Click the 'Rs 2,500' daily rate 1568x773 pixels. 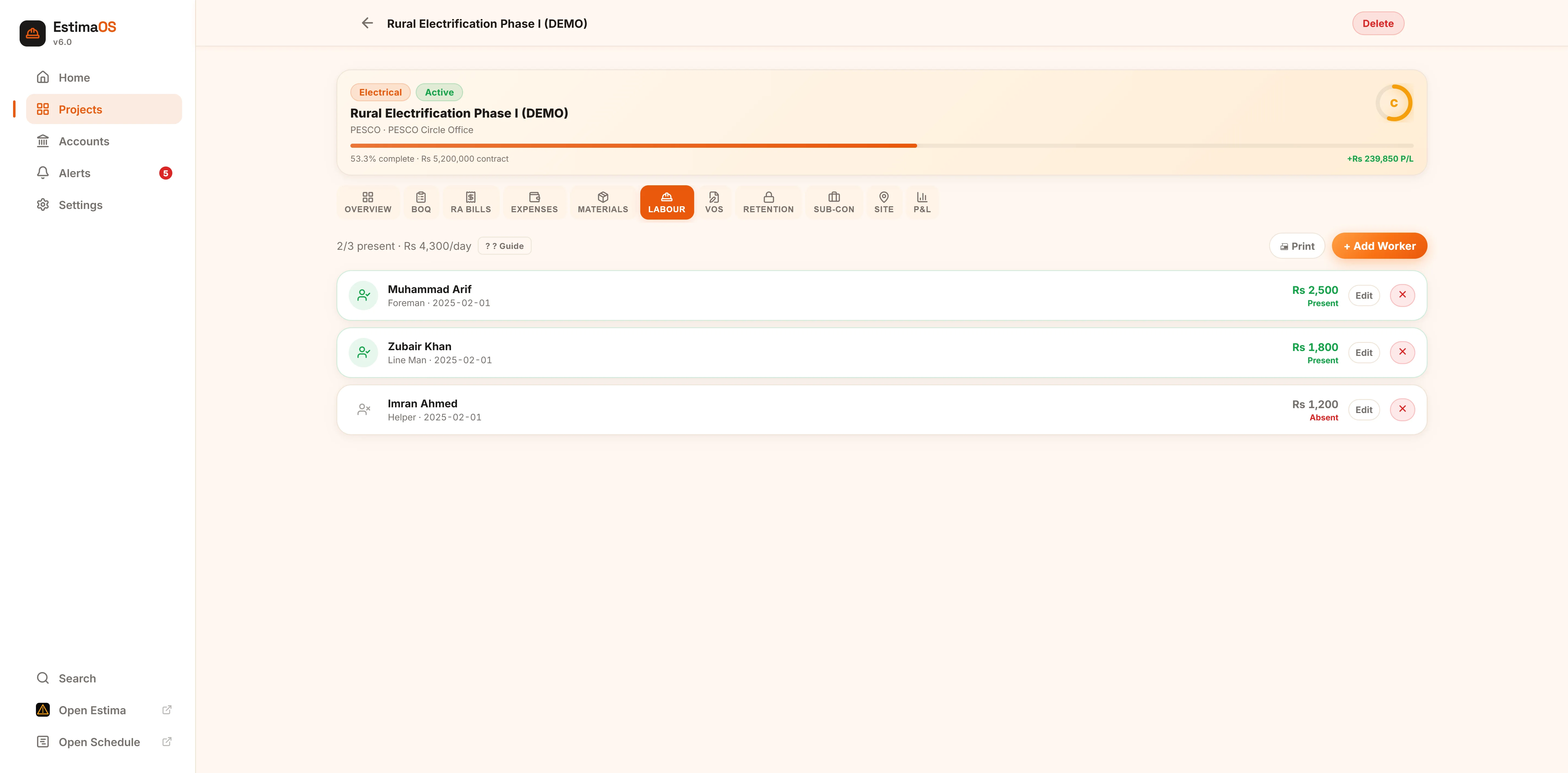pos(1315,290)
